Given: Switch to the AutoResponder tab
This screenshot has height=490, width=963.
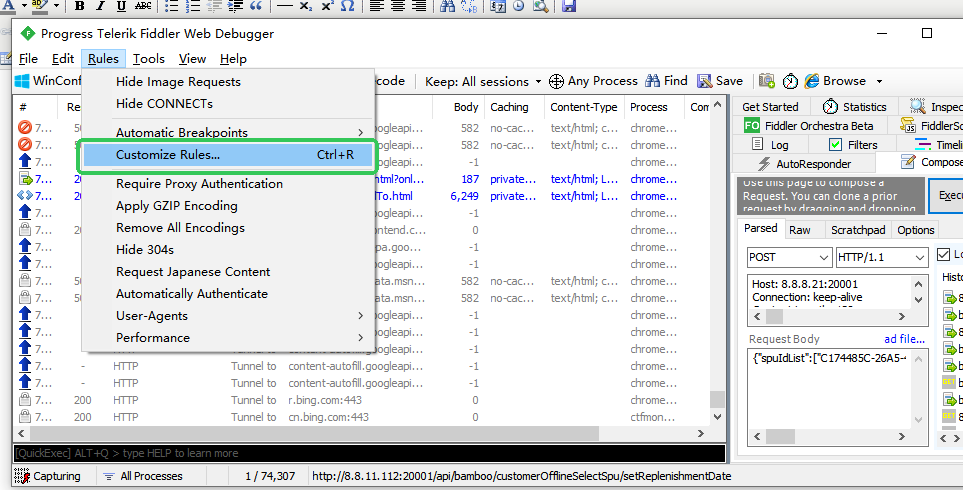Looking at the screenshot, I should [x=805, y=164].
